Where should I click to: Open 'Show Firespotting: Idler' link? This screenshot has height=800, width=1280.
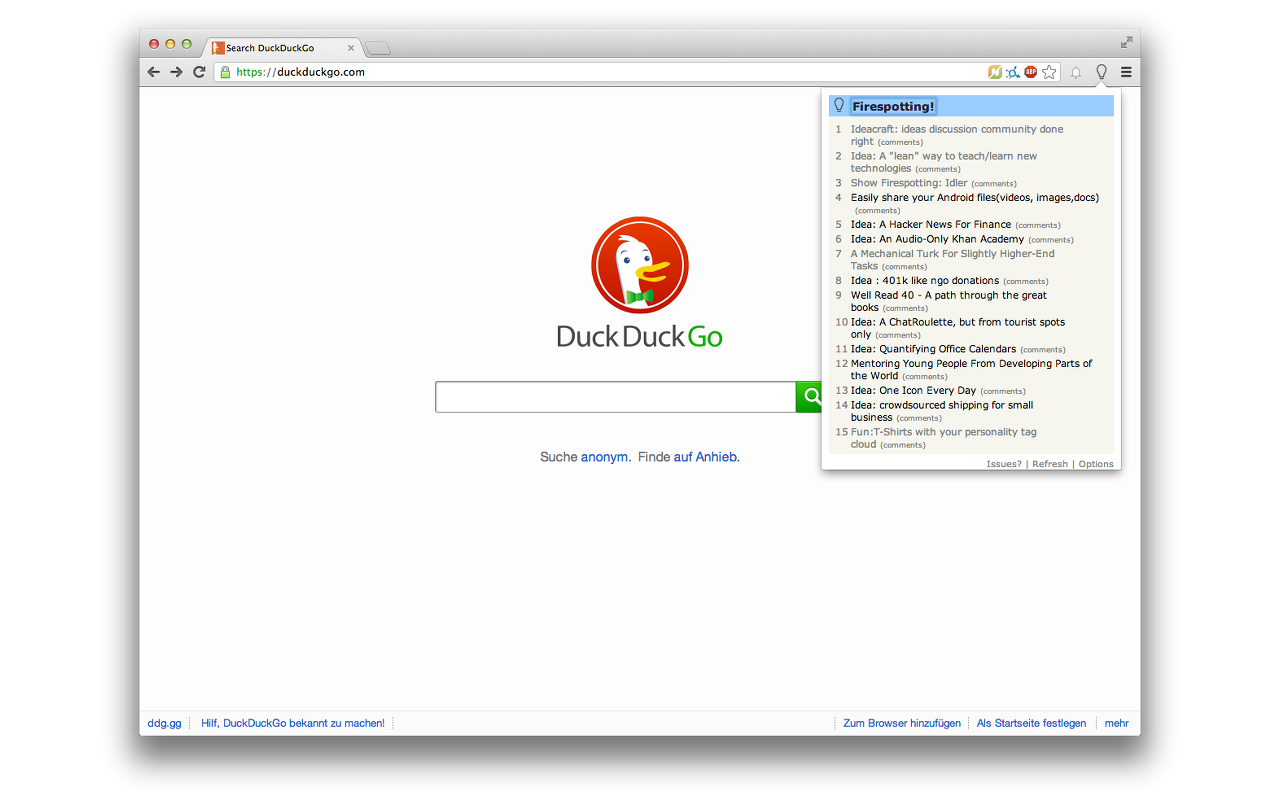pos(909,183)
